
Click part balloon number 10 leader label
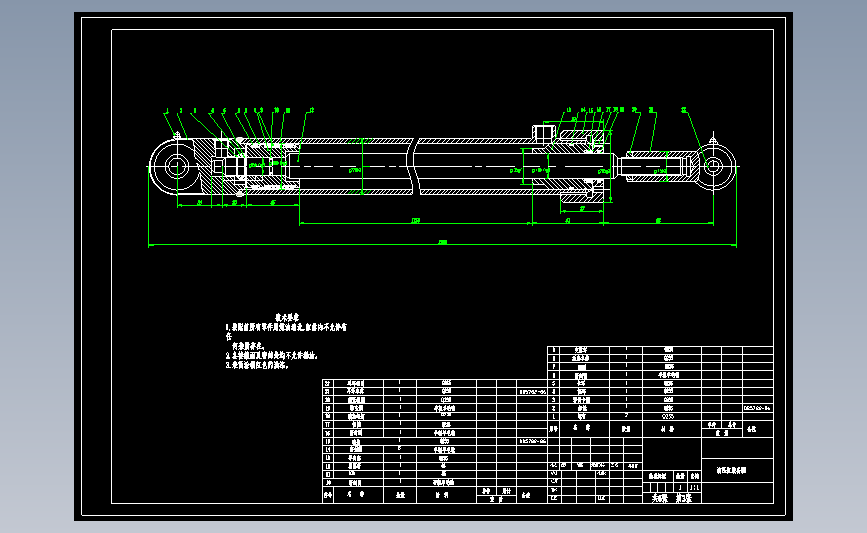pos(276,111)
